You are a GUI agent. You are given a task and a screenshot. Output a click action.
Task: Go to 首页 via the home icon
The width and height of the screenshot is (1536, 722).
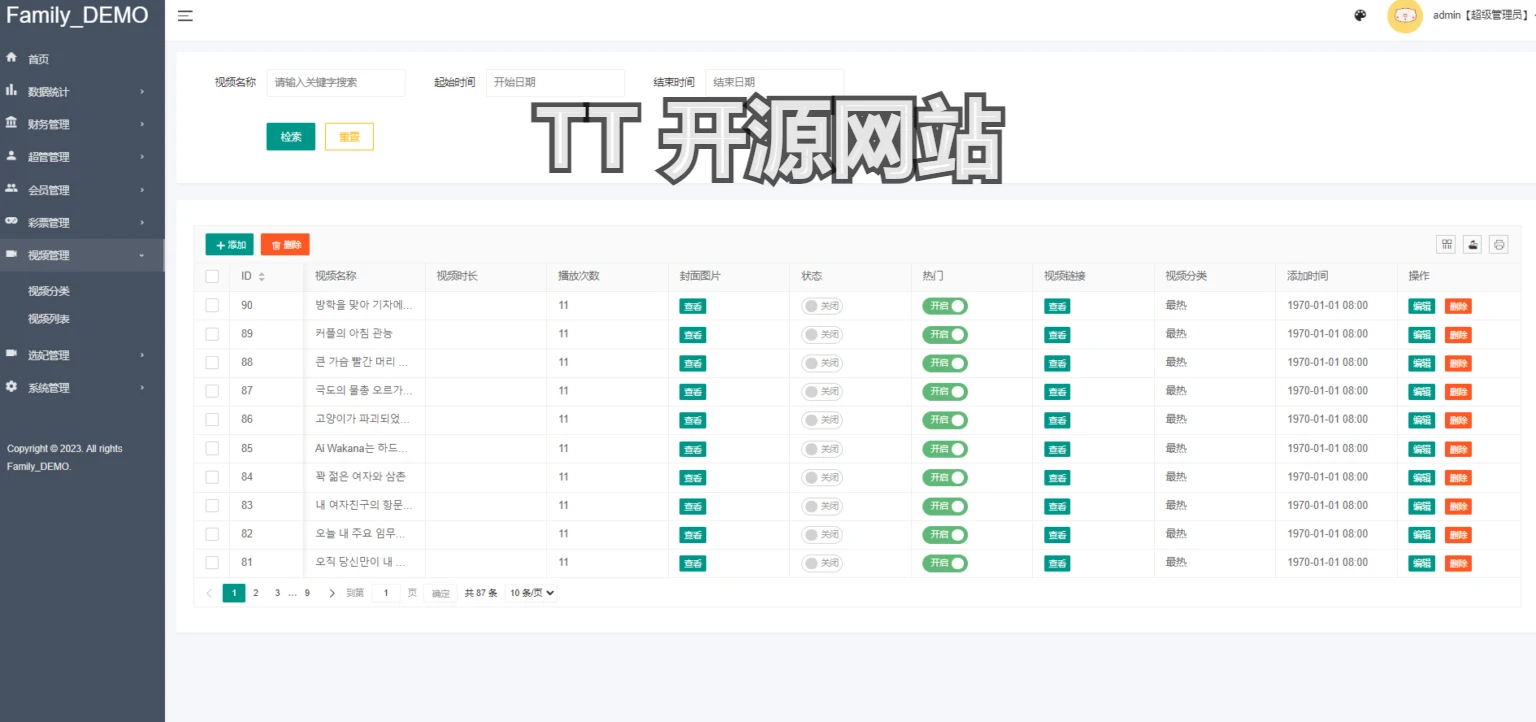click(12, 58)
